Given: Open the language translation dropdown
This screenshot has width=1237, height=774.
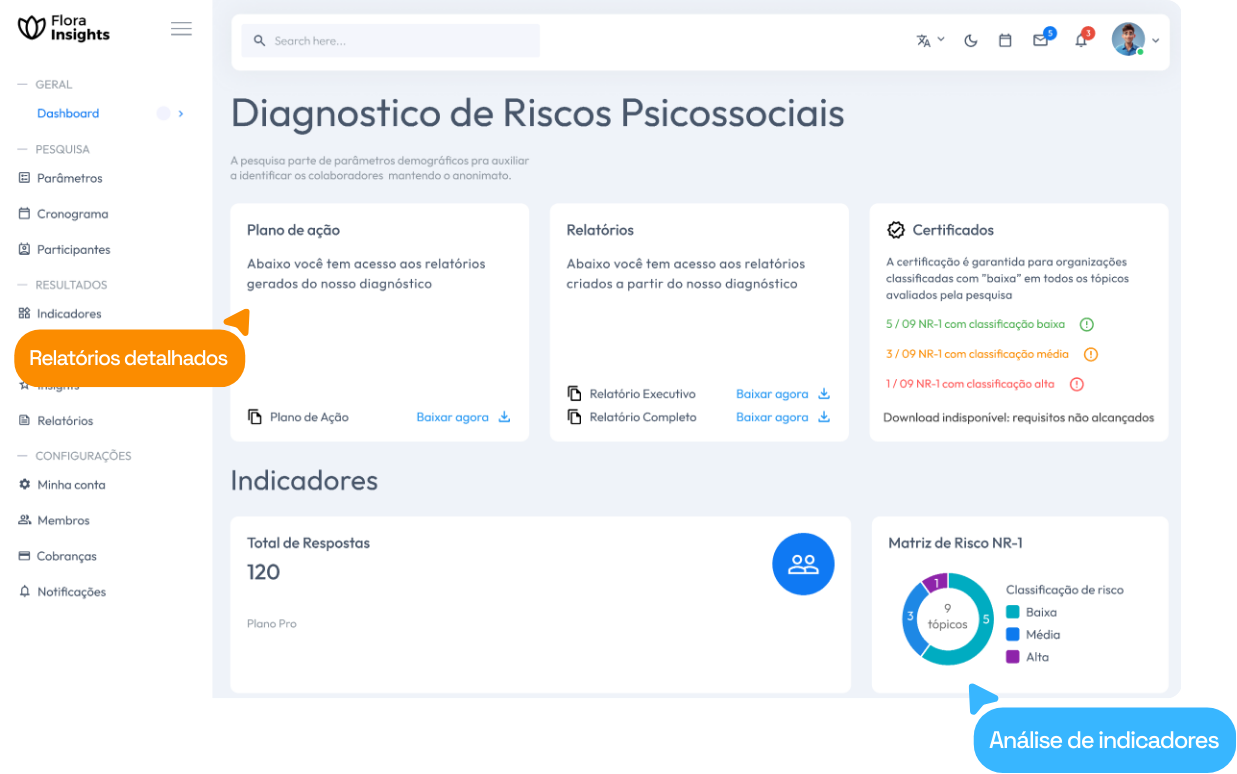Looking at the screenshot, I should (x=929, y=41).
